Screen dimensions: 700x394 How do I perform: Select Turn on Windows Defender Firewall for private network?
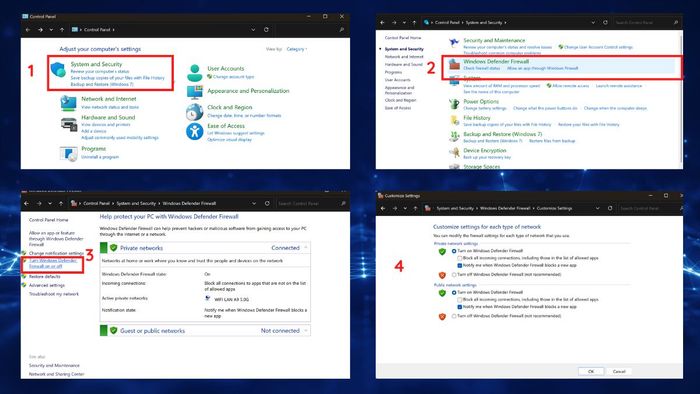pos(454,251)
